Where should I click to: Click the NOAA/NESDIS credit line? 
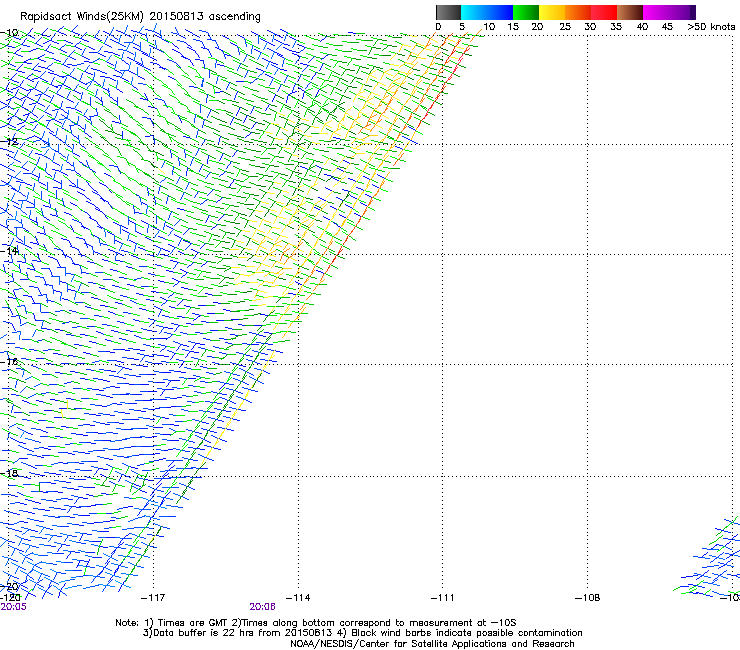coord(432,644)
